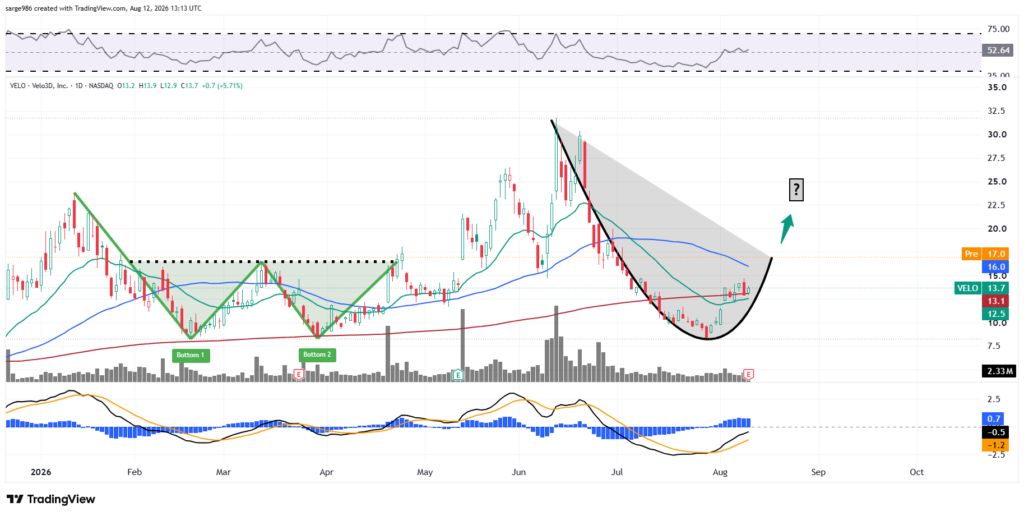Click the 25.0 price axis label
Screen dimensions: 1024x516
[x=997, y=182]
